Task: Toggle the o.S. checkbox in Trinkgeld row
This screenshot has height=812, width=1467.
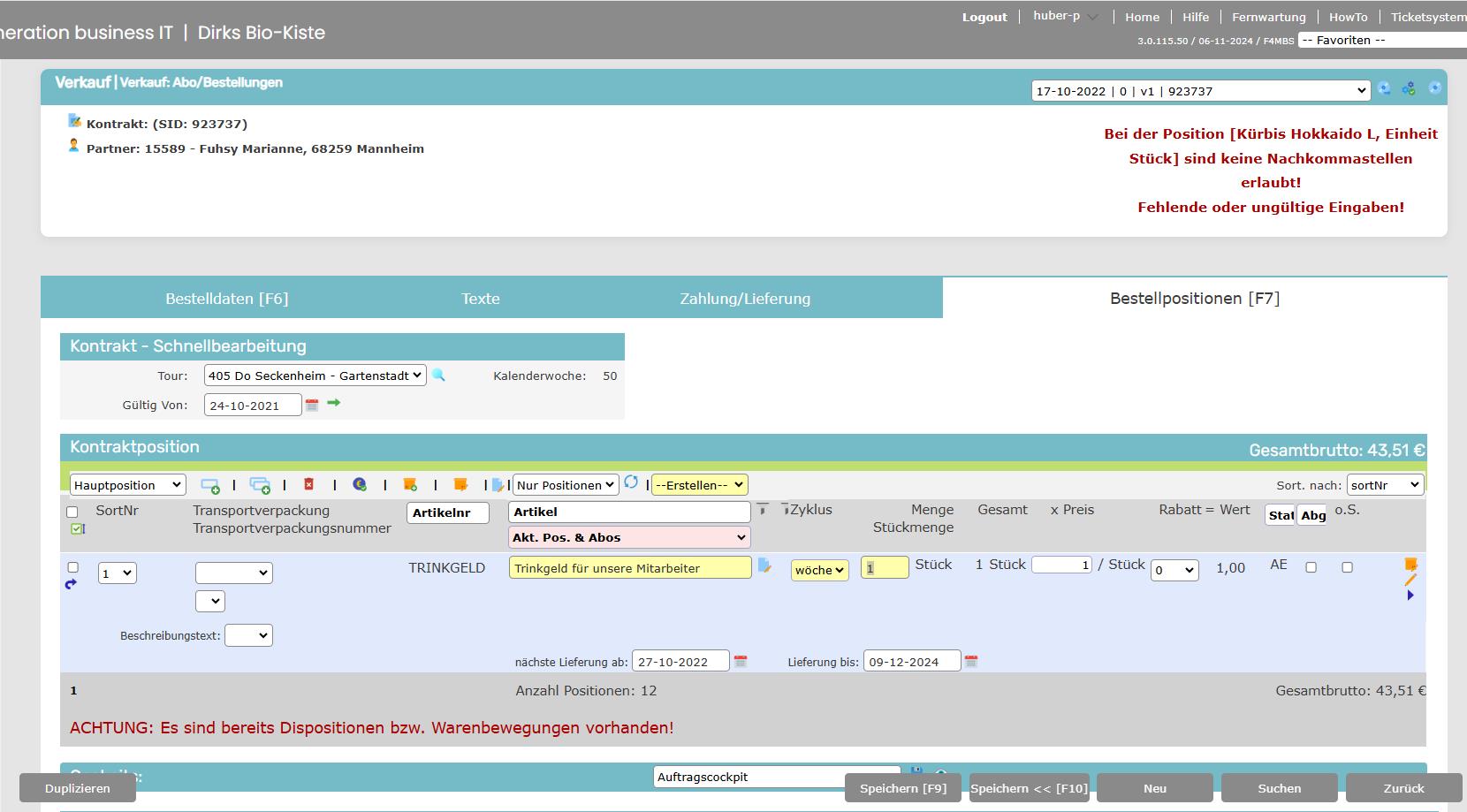Action: [1347, 567]
